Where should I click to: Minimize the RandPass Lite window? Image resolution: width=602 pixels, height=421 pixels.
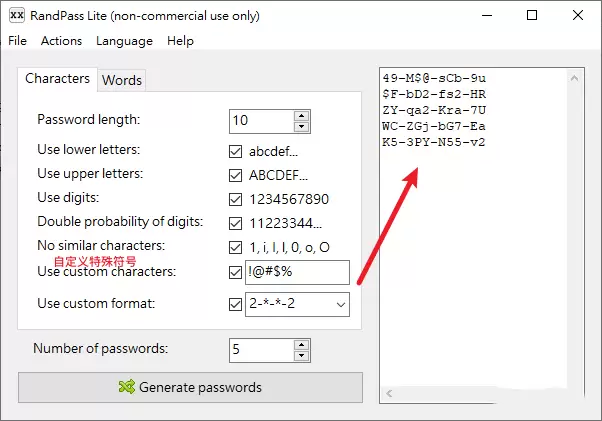click(x=487, y=15)
